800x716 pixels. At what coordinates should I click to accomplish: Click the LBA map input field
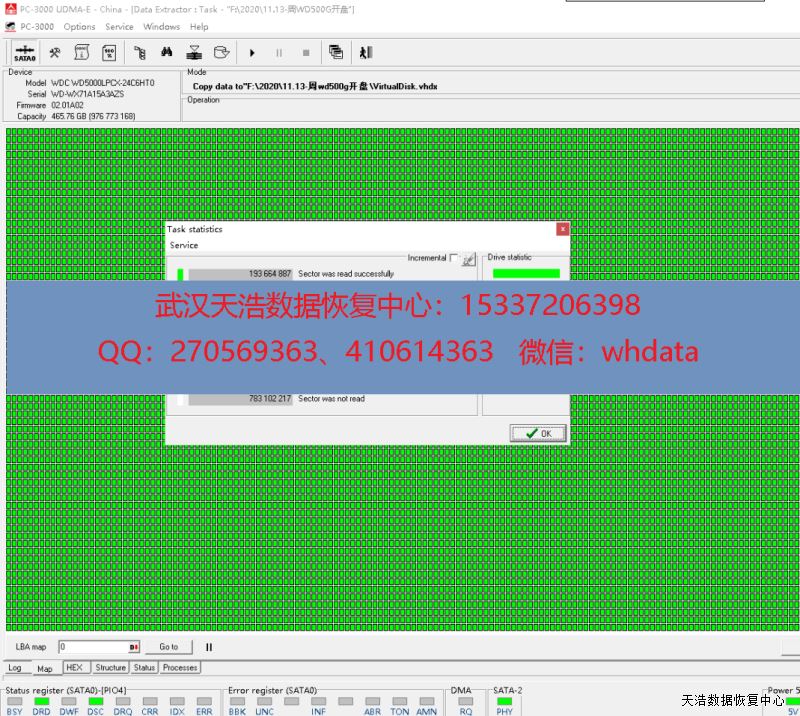coord(98,647)
